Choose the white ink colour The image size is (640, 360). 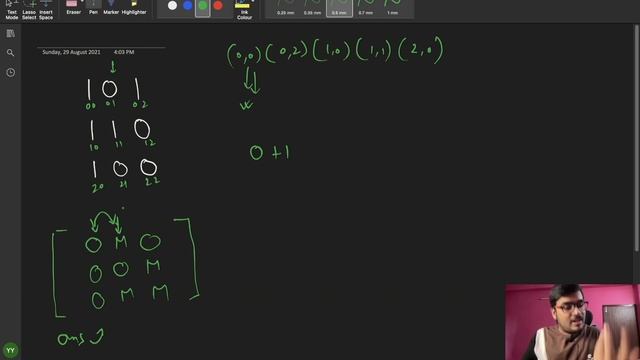[173, 6]
